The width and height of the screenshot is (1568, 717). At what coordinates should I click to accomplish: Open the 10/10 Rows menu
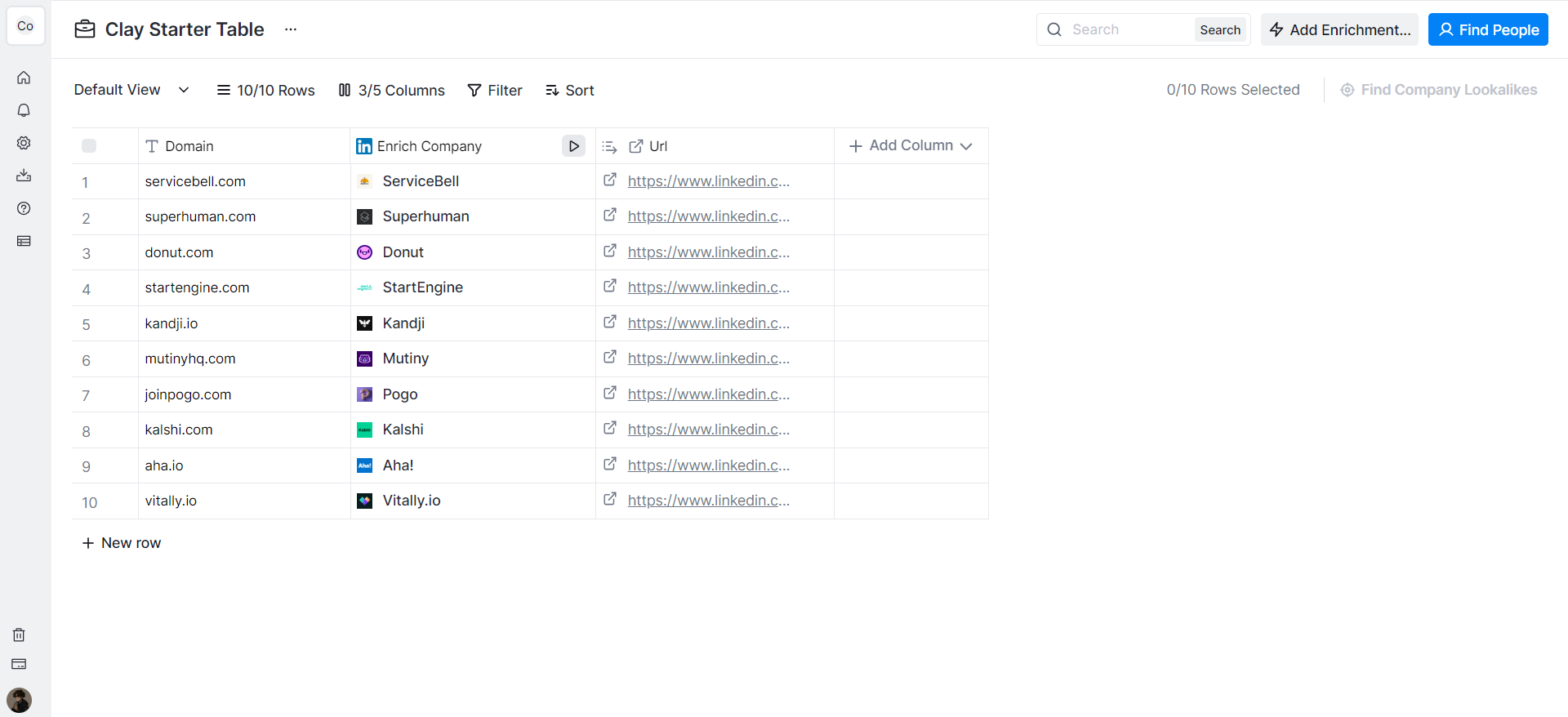pos(265,91)
